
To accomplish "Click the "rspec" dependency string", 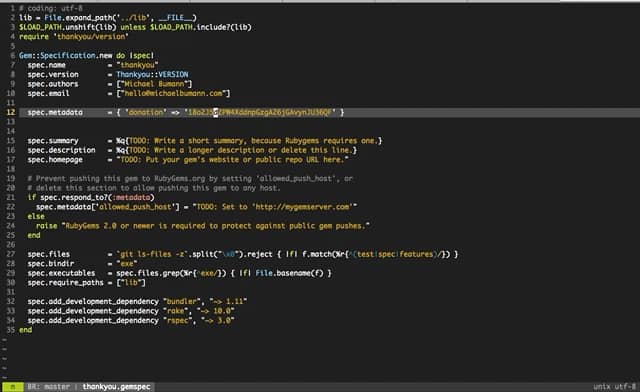I will [x=178, y=321].
